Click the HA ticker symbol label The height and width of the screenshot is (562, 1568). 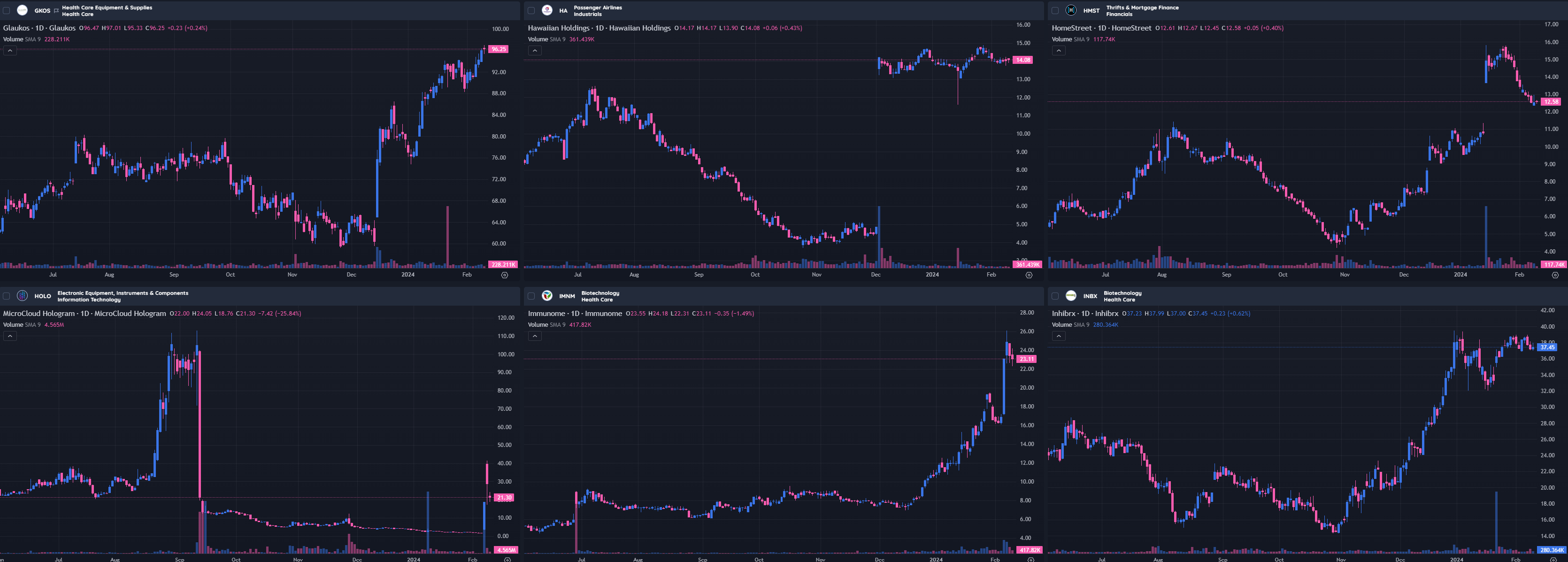coord(563,11)
